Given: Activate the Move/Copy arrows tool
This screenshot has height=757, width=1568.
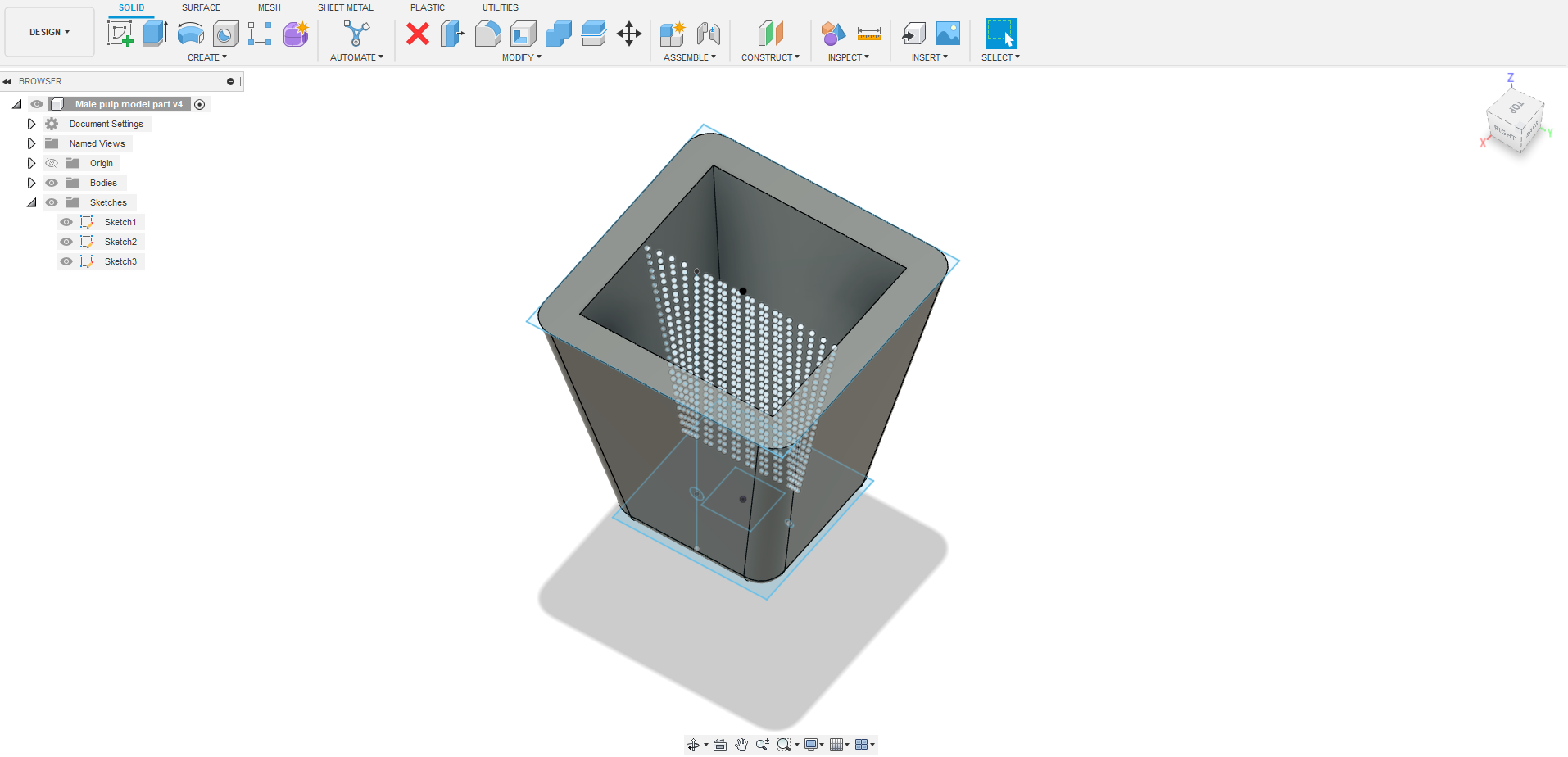Looking at the screenshot, I should 629,34.
